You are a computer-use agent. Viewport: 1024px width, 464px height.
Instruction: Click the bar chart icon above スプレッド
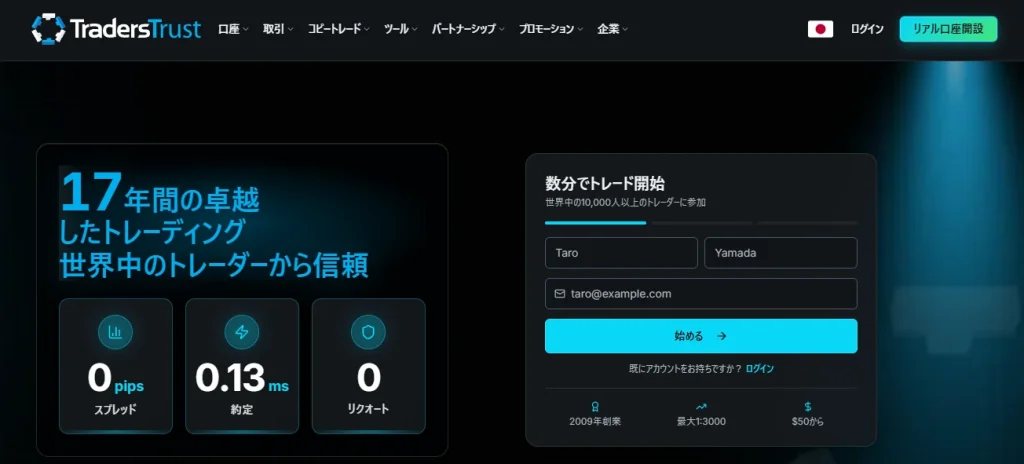(x=116, y=332)
